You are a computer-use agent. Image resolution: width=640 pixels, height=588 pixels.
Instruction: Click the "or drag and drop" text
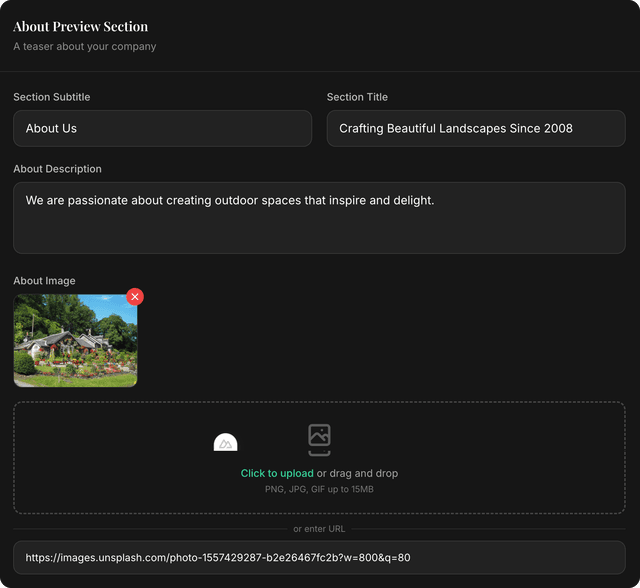click(x=357, y=473)
